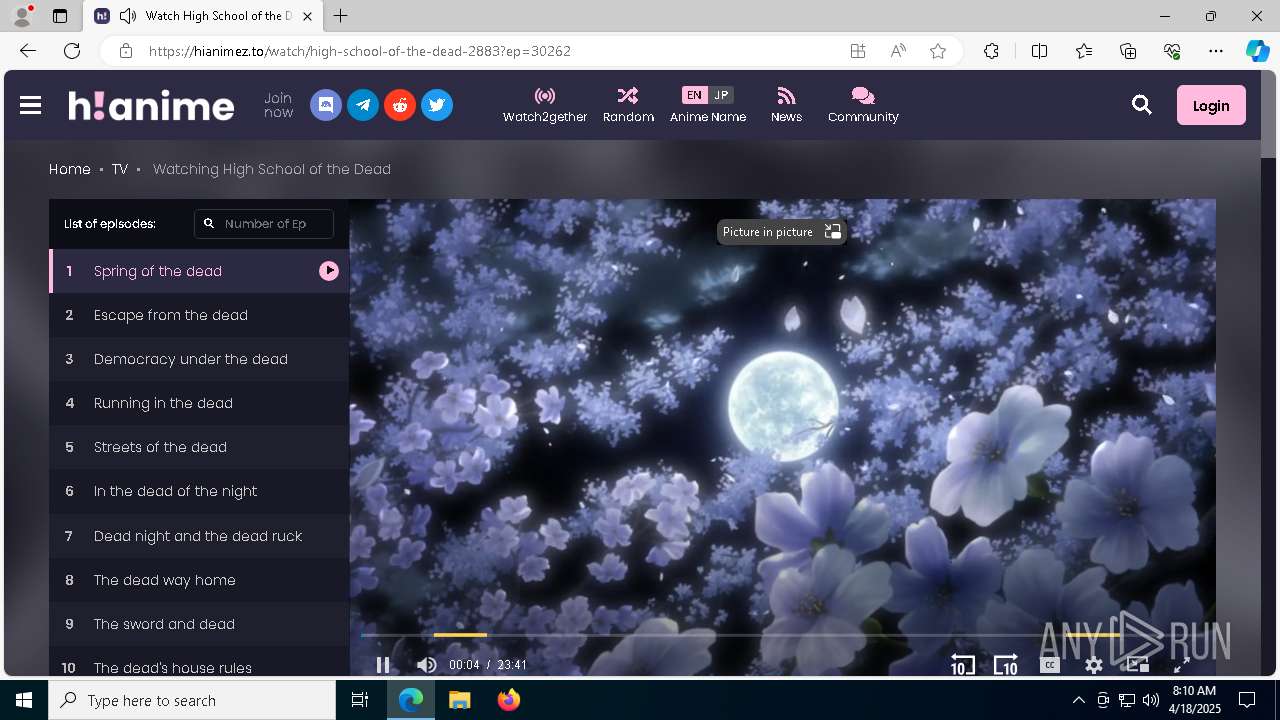Refresh the browser page
Image resolution: width=1280 pixels, height=720 pixels.
coord(72,51)
